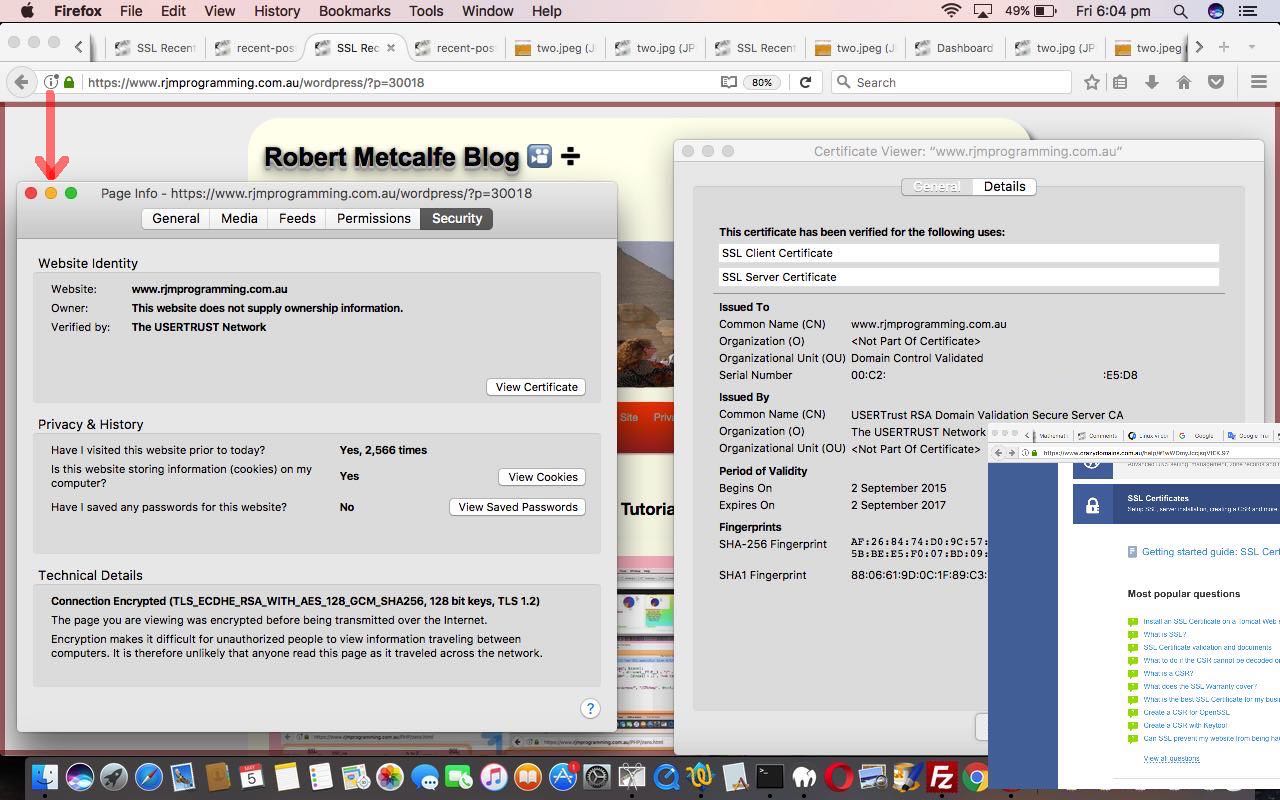
Task: Click the help question mark in Page Info
Action: click(590, 708)
